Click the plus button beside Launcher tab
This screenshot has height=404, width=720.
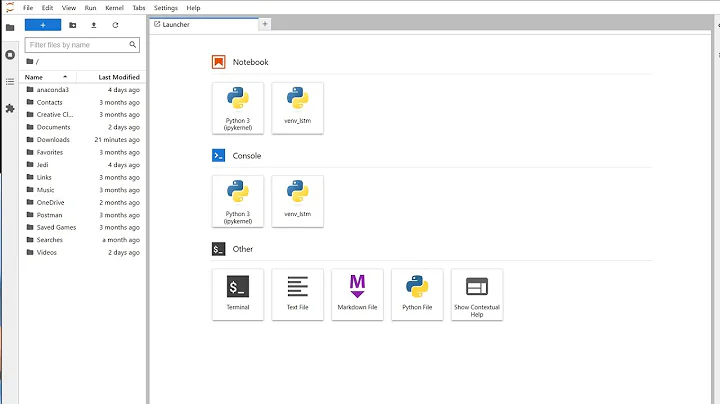(x=264, y=24)
